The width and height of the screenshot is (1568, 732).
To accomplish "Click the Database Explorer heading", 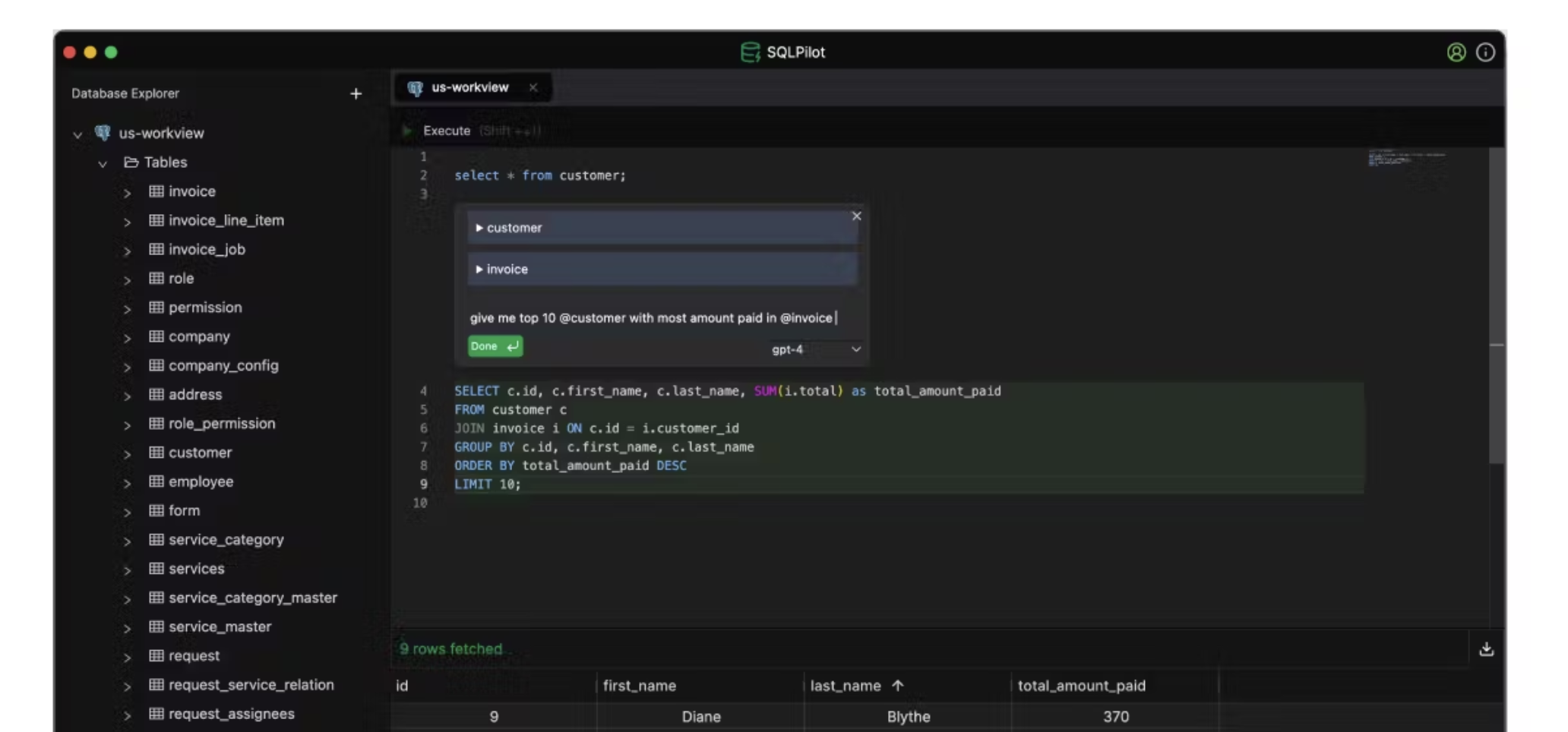I will [x=125, y=93].
